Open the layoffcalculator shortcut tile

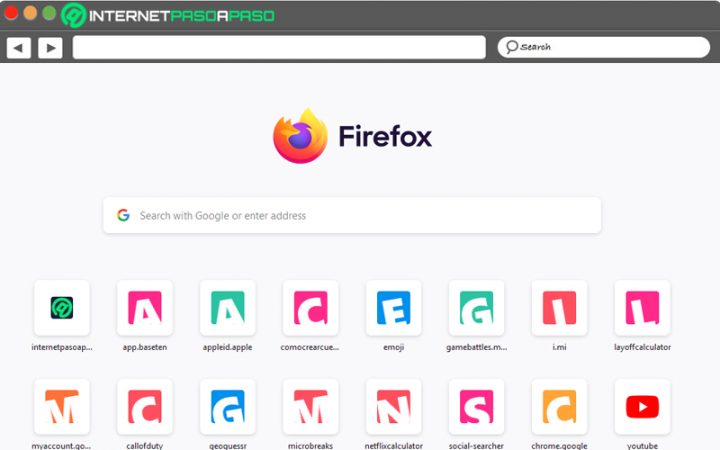642,308
